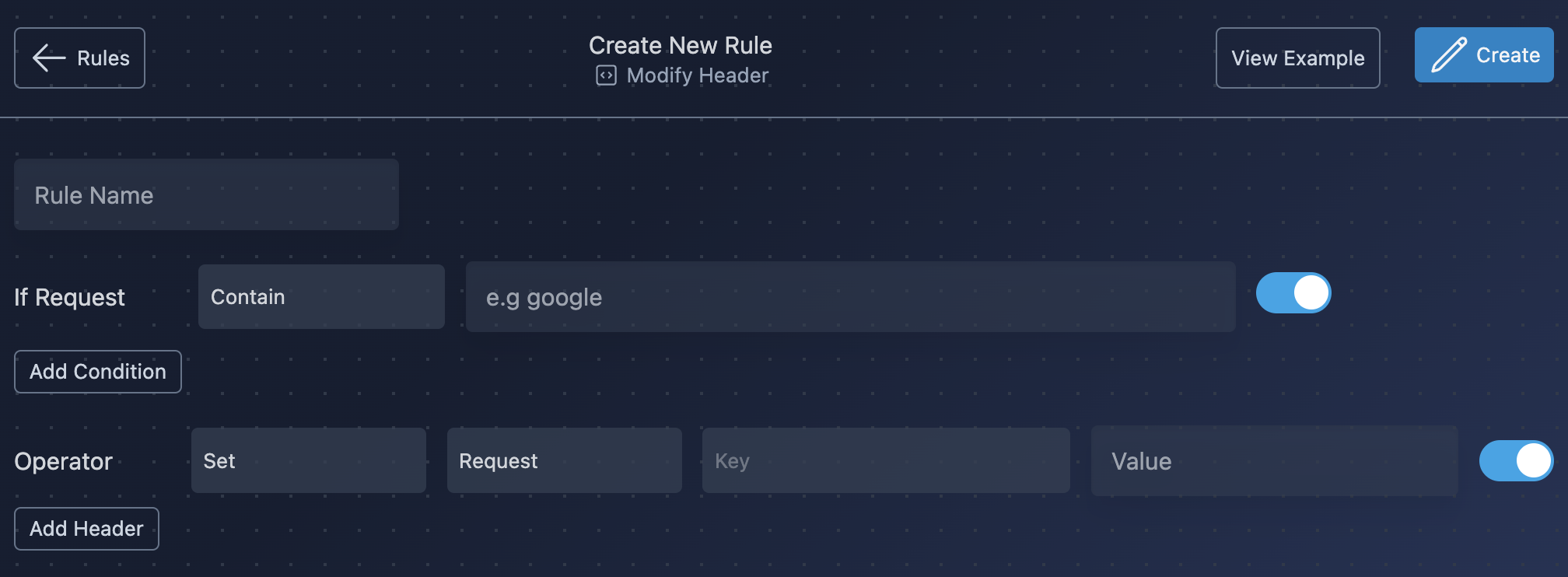
Task: Expand the Set operator dropdown
Action: 309,460
